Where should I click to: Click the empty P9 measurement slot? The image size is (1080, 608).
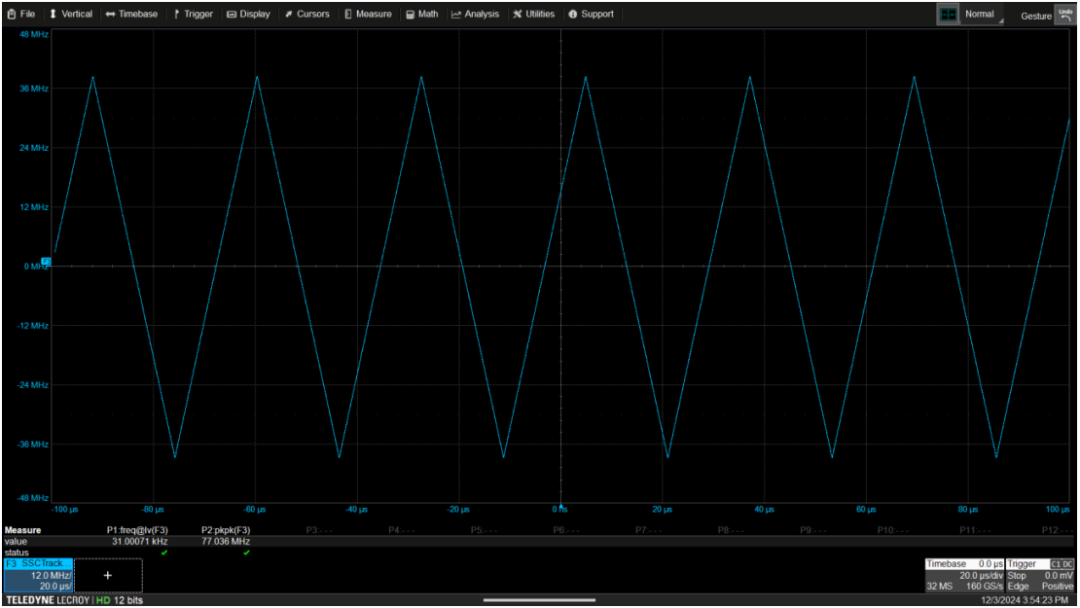coord(814,530)
